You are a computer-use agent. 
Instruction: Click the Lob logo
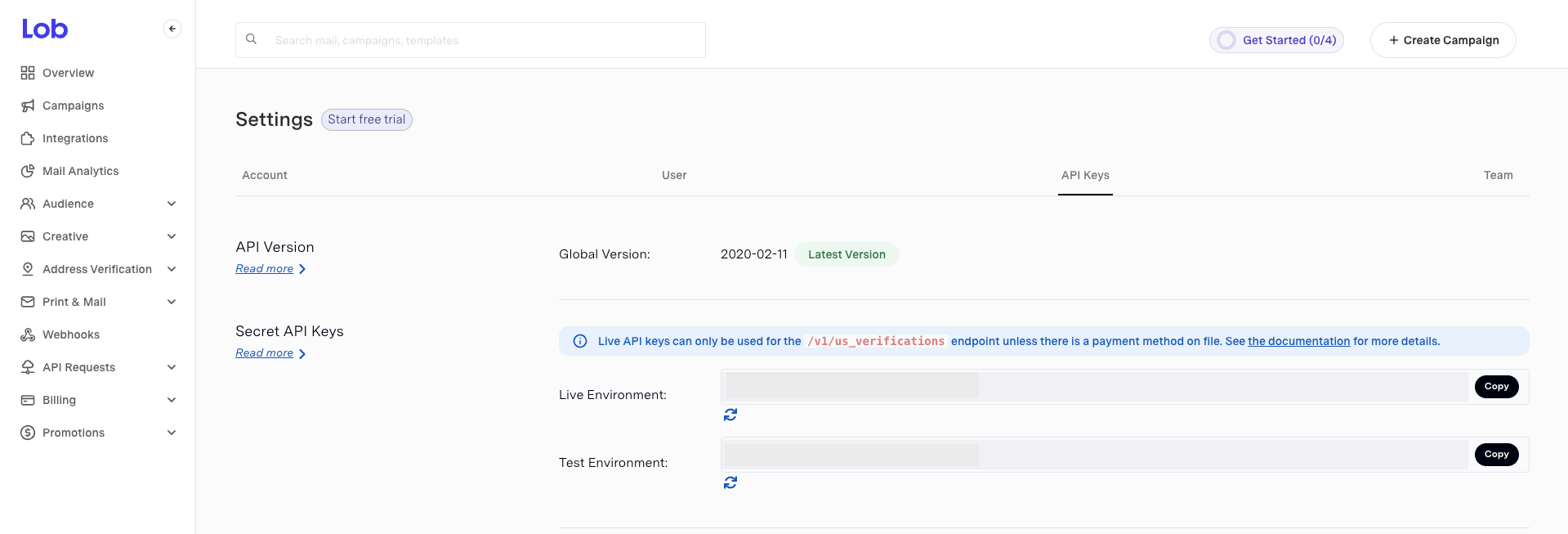click(45, 29)
